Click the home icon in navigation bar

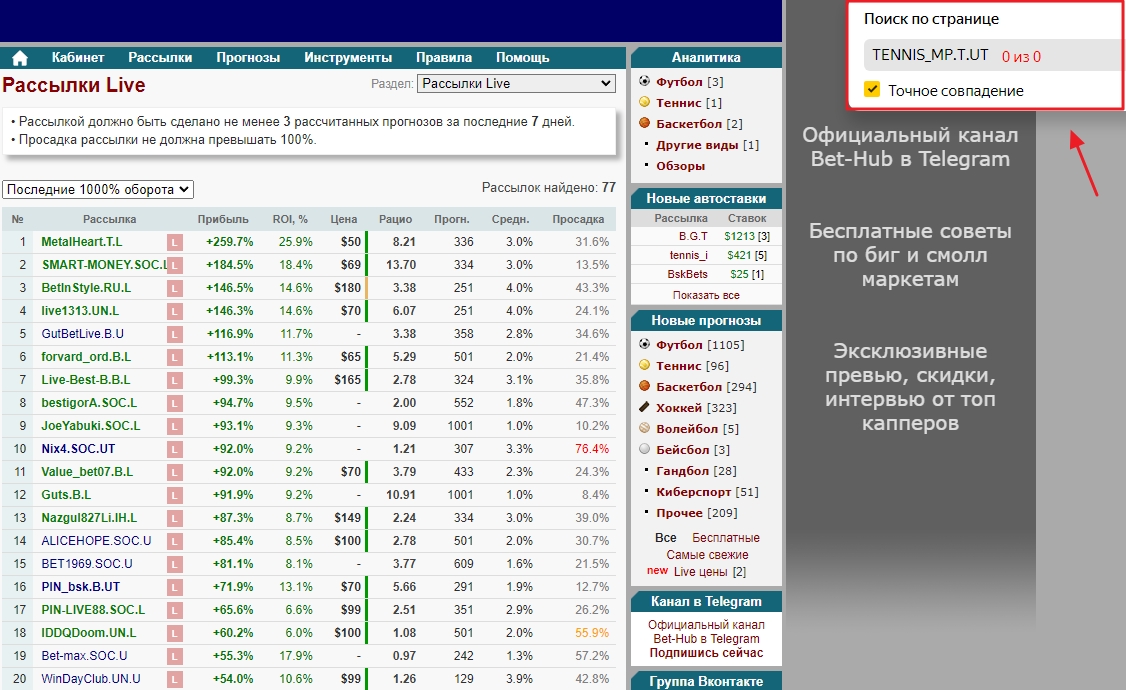point(19,58)
